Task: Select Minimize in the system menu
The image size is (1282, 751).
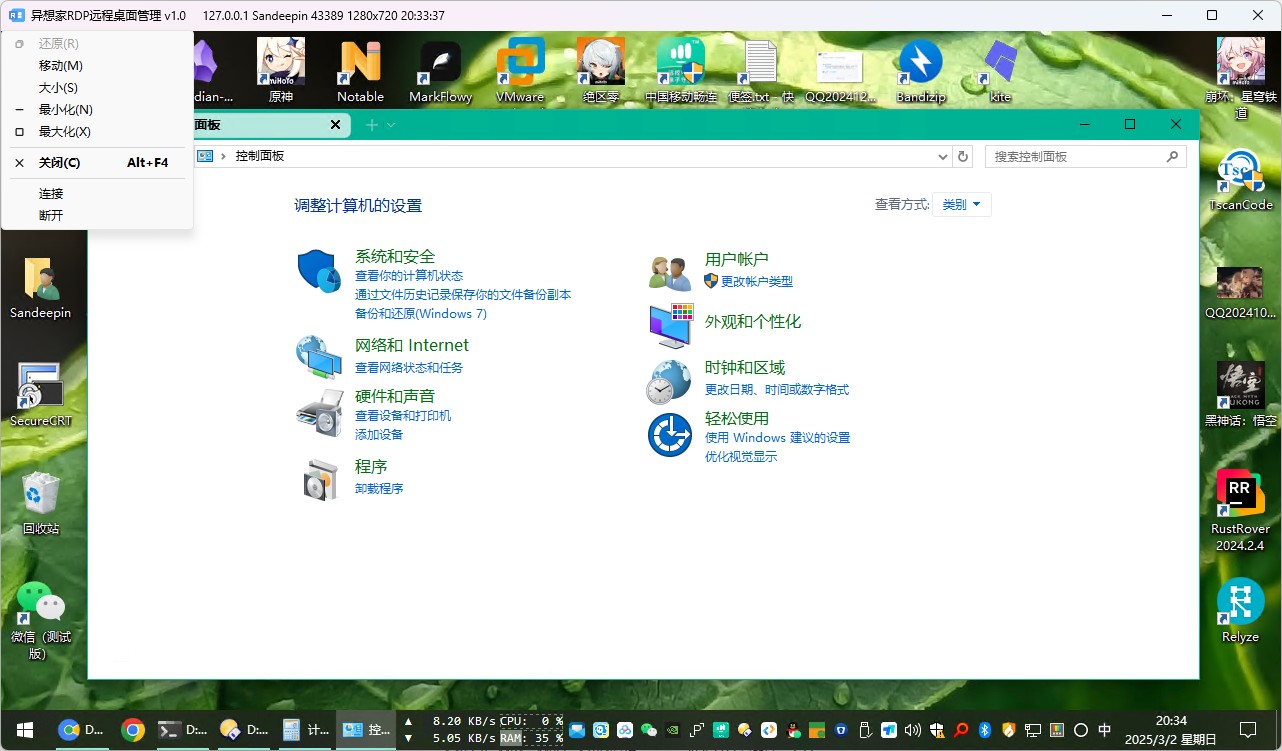Action: [x=66, y=109]
